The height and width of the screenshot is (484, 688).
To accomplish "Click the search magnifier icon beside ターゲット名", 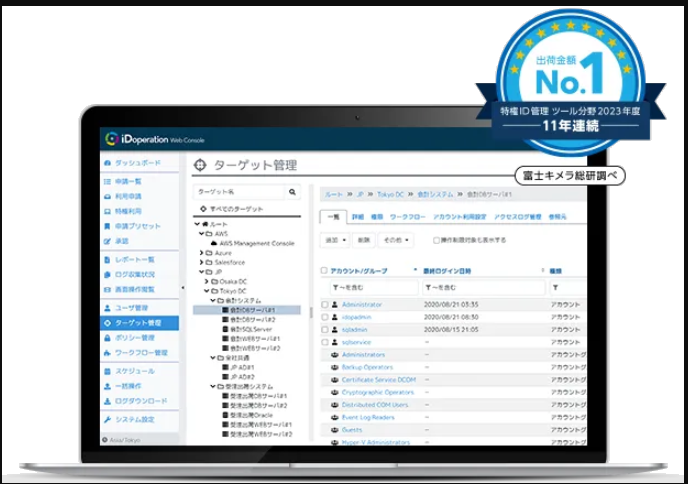I will 292,191.
